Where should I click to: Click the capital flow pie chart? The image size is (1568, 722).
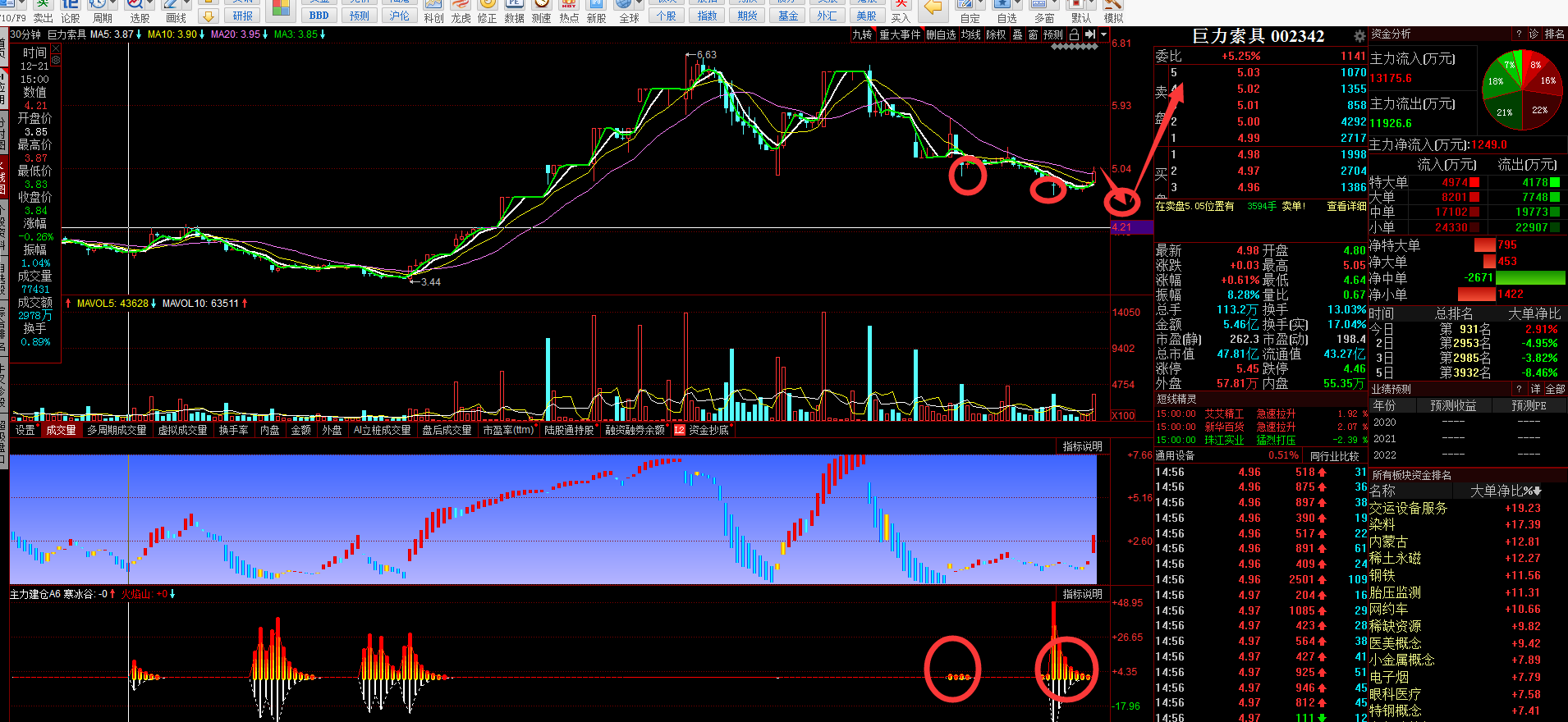pyautogui.click(x=1521, y=89)
